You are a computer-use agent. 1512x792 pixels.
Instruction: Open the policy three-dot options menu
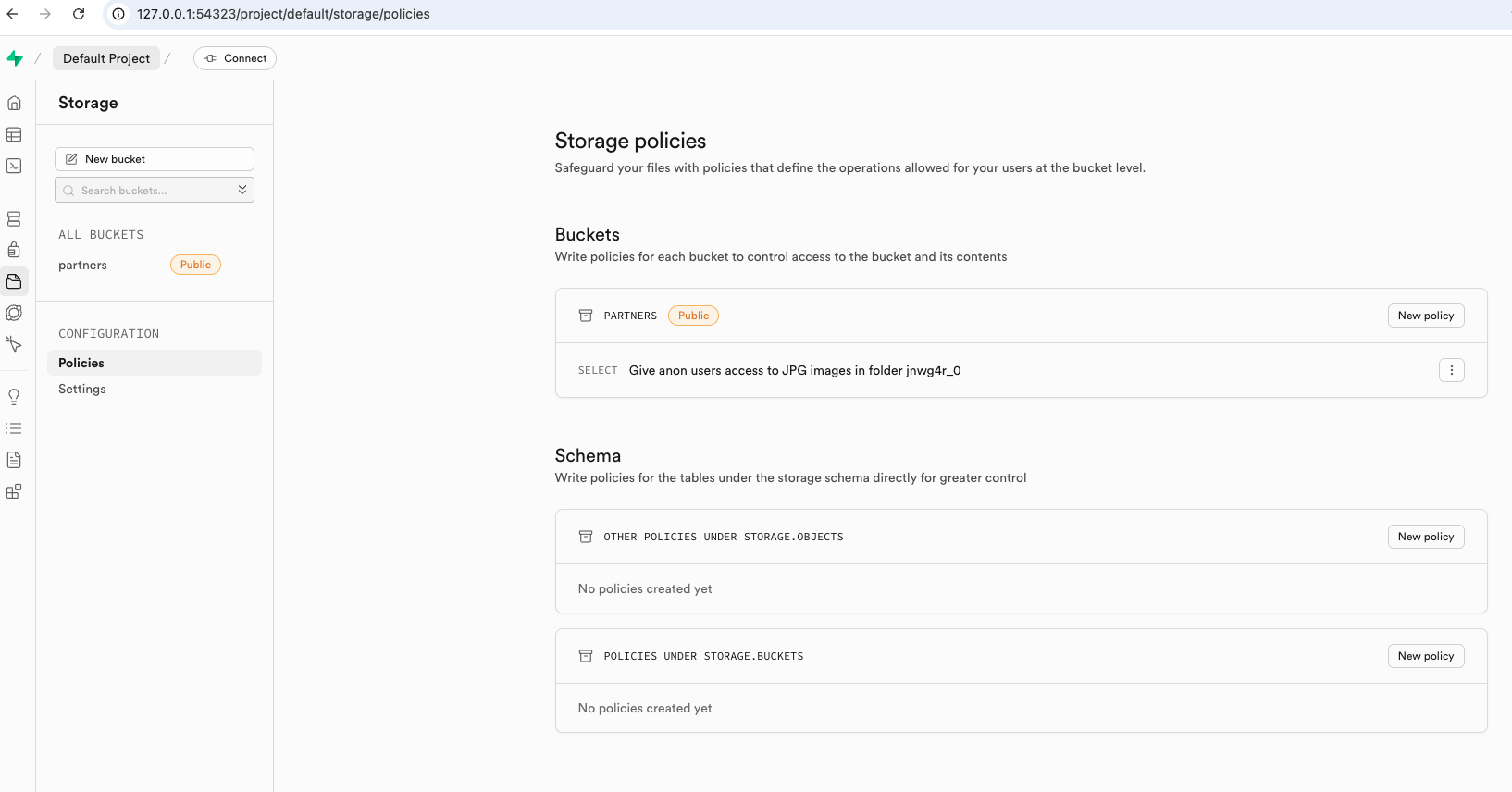(x=1451, y=370)
